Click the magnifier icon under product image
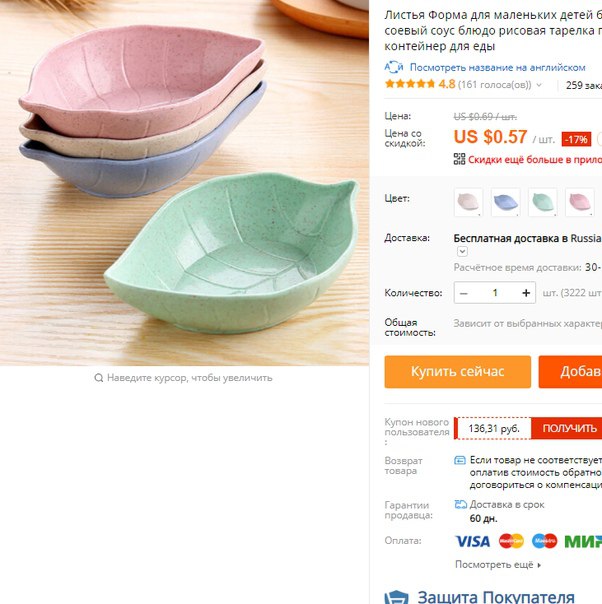This screenshot has width=602, height=604. tap(99, 378)
